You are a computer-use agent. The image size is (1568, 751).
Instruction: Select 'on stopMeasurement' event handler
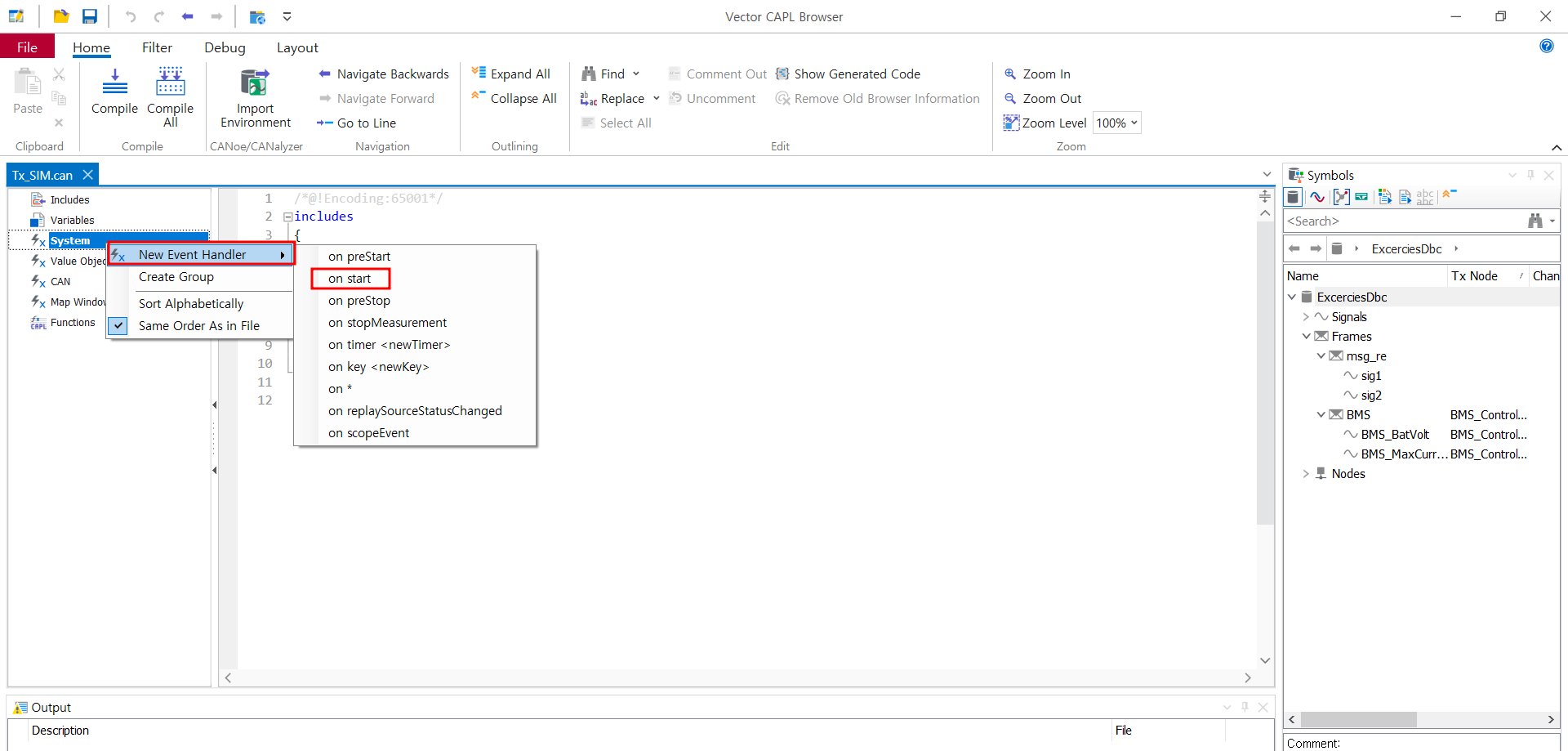click(388, 322)
